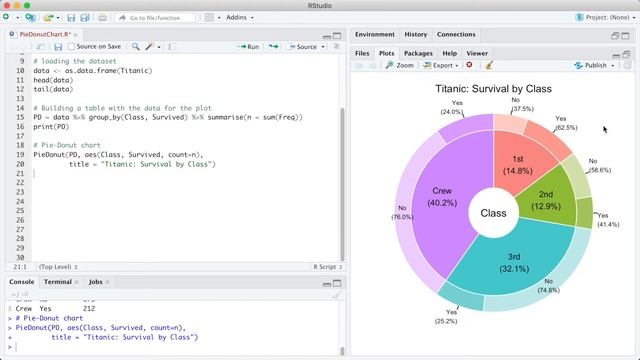Image resolution: width=640 pixels, height=360 pixels.
Task: Click the find/replace magnifier icon
Action: pos(136,47)
